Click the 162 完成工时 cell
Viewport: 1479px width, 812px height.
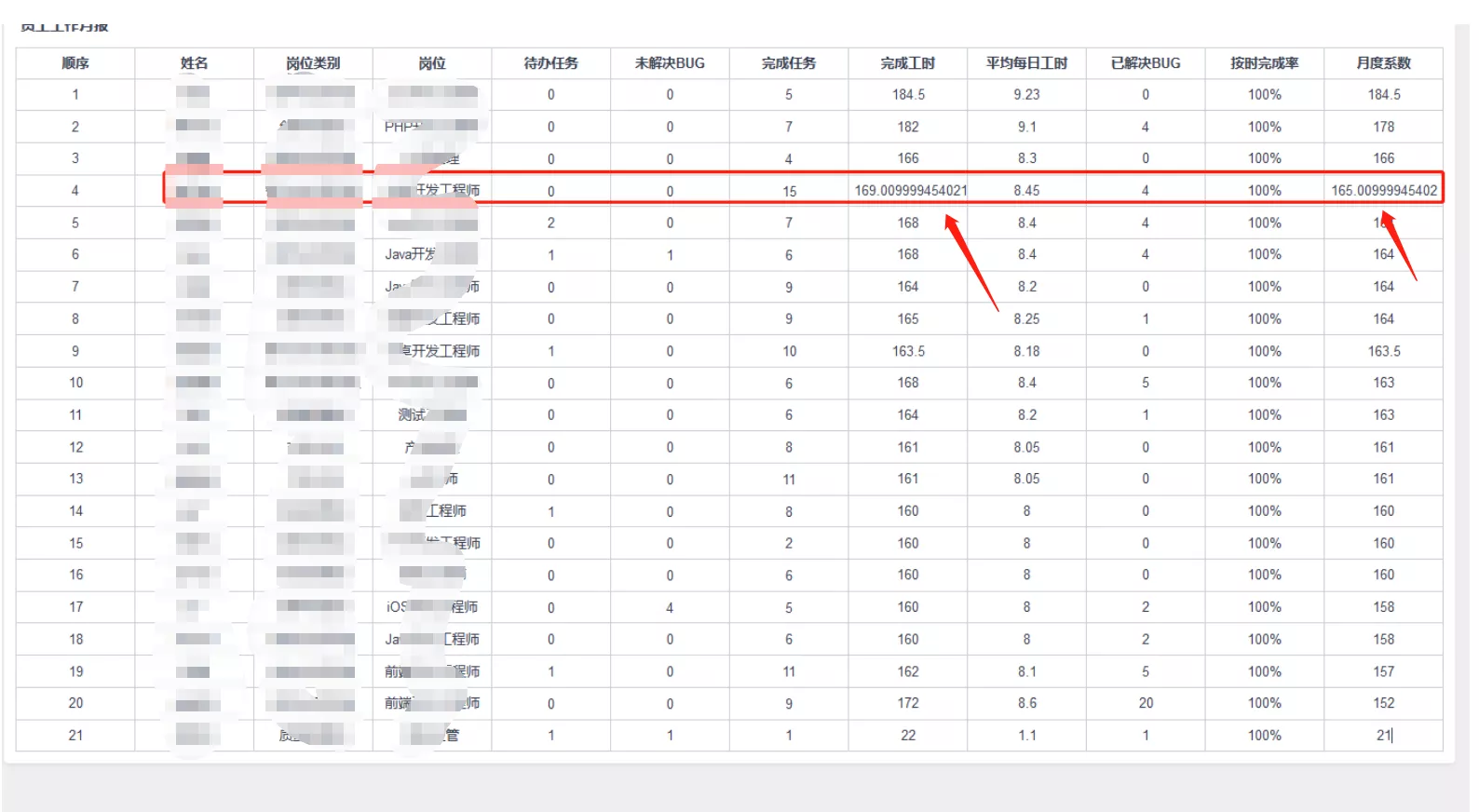coord(908,672)
